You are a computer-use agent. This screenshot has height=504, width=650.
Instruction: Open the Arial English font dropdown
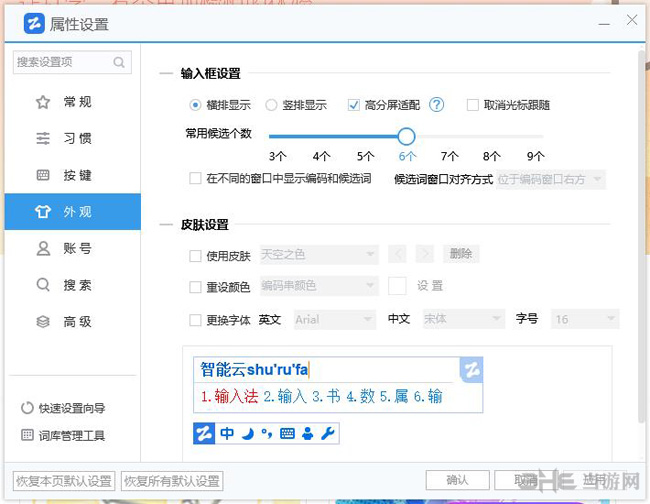point(335,319)
